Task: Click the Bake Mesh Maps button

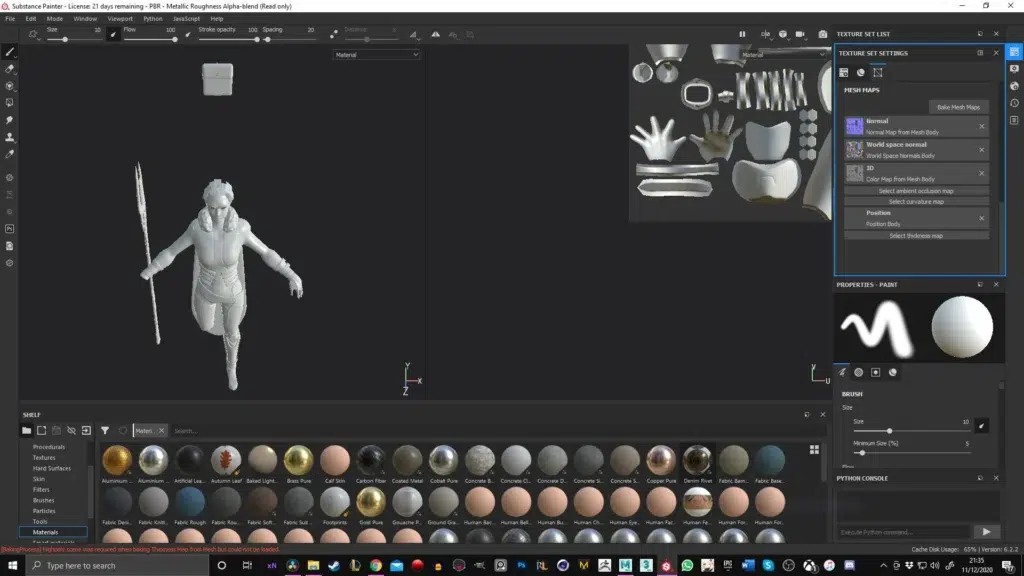Action: point(958,107)
